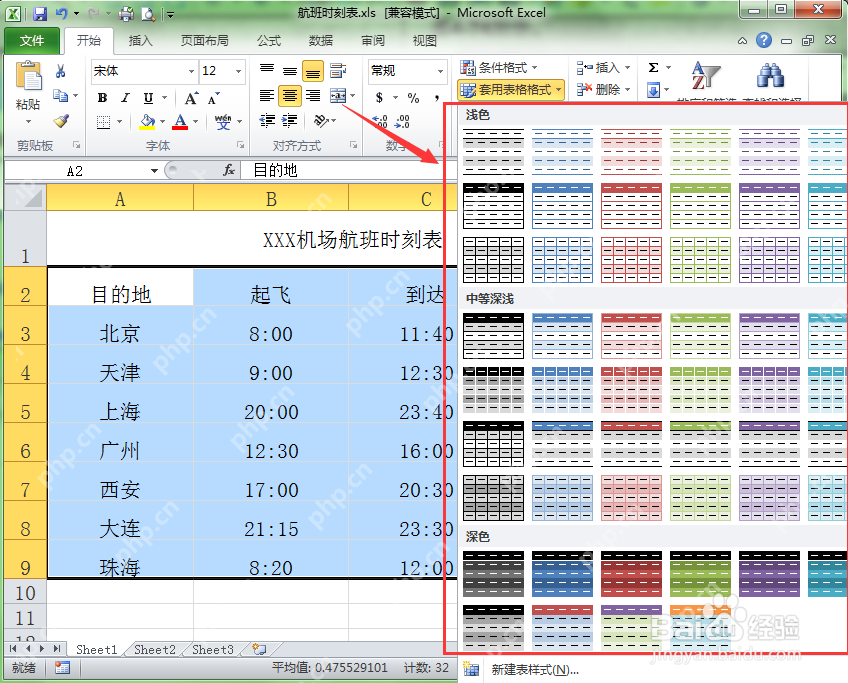Toggle align text left
The width and height of the screenshot is (848, 683).
267,96
